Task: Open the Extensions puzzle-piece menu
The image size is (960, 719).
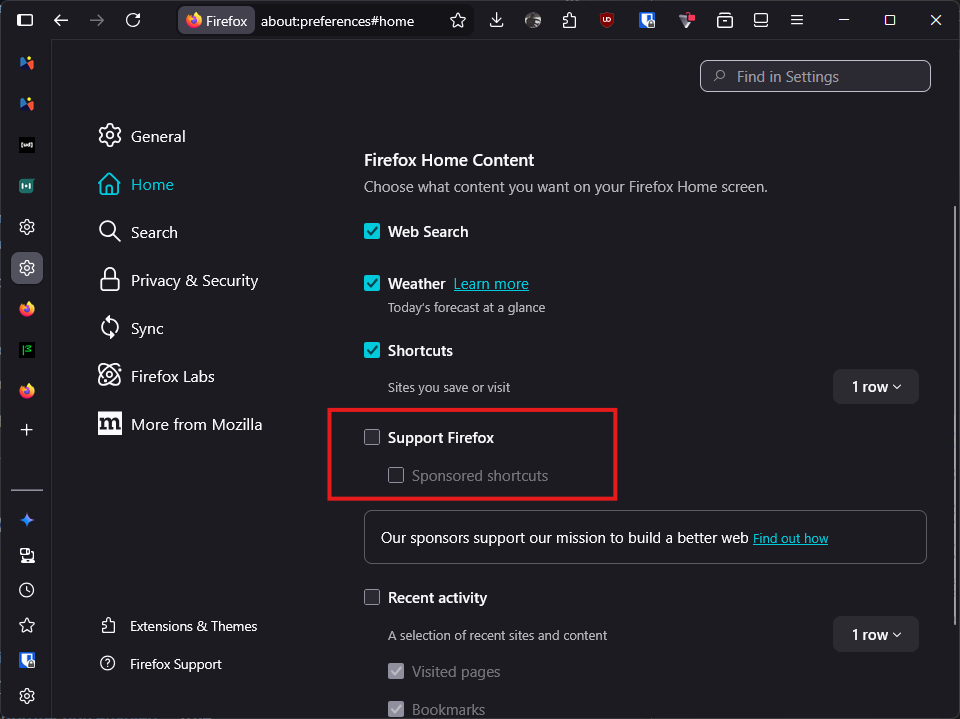Action: 570,20
